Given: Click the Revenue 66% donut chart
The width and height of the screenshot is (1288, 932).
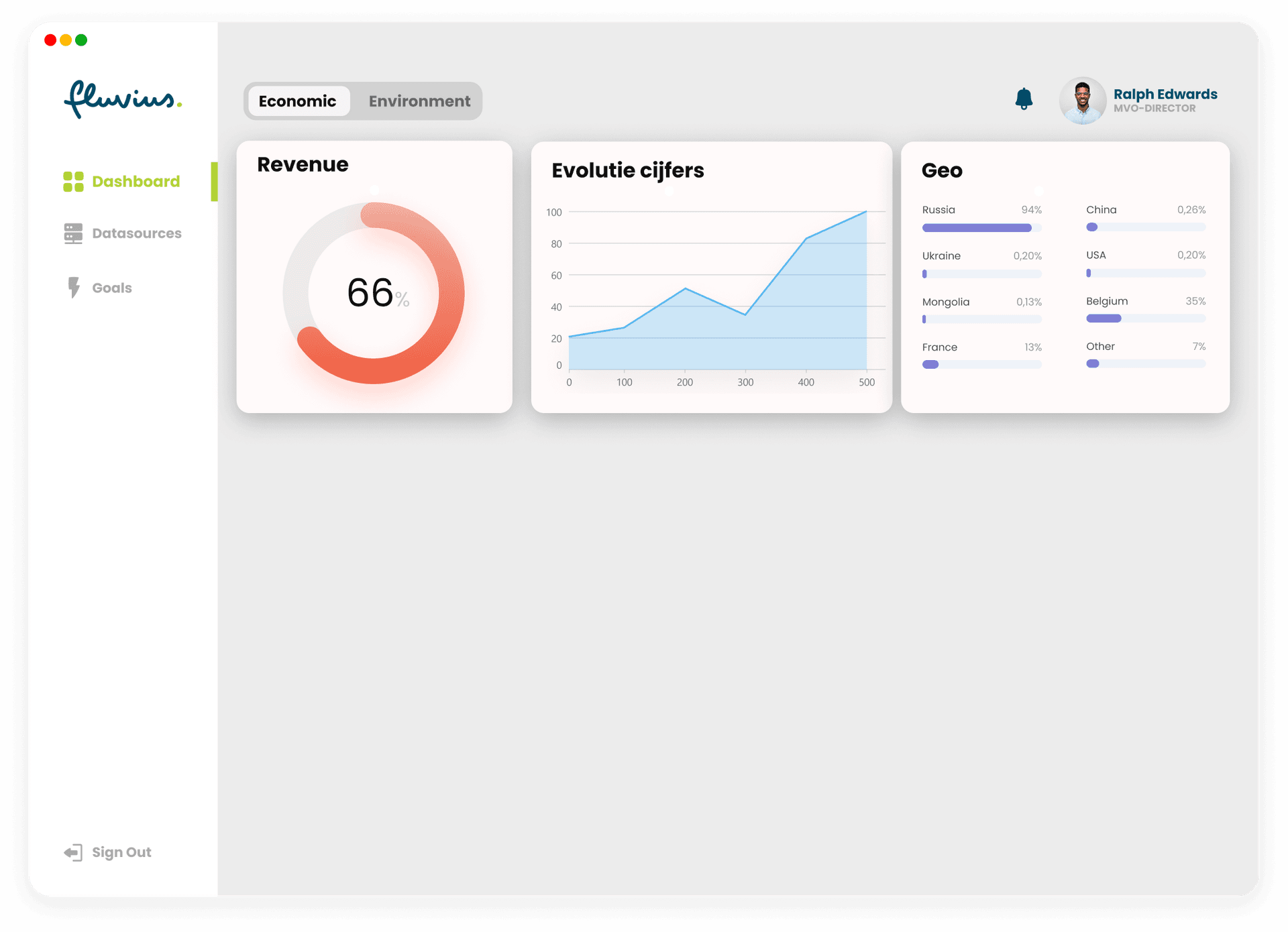Looking at the screenshot, I should [x=374, y=293].
